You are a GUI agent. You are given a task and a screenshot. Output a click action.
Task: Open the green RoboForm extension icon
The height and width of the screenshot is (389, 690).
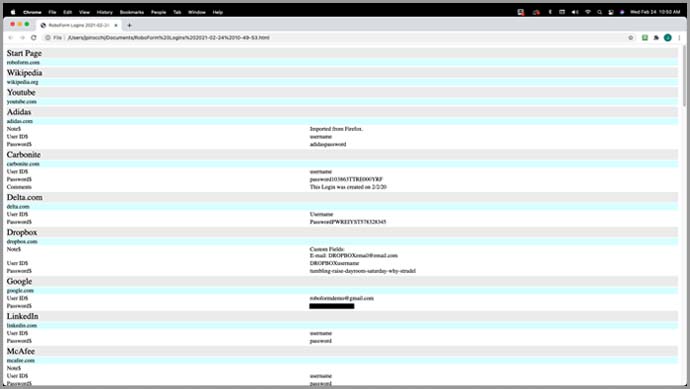pyautogui.click(x=645, y=38)
